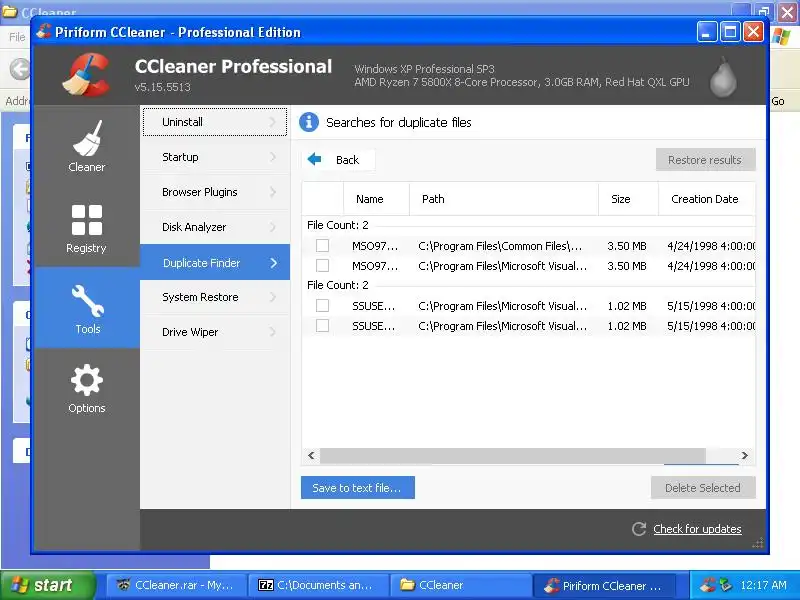Viewport: 800px width, 600px height.
Task: Click the first File Count: 2 group header
Action: pos(338,225)
